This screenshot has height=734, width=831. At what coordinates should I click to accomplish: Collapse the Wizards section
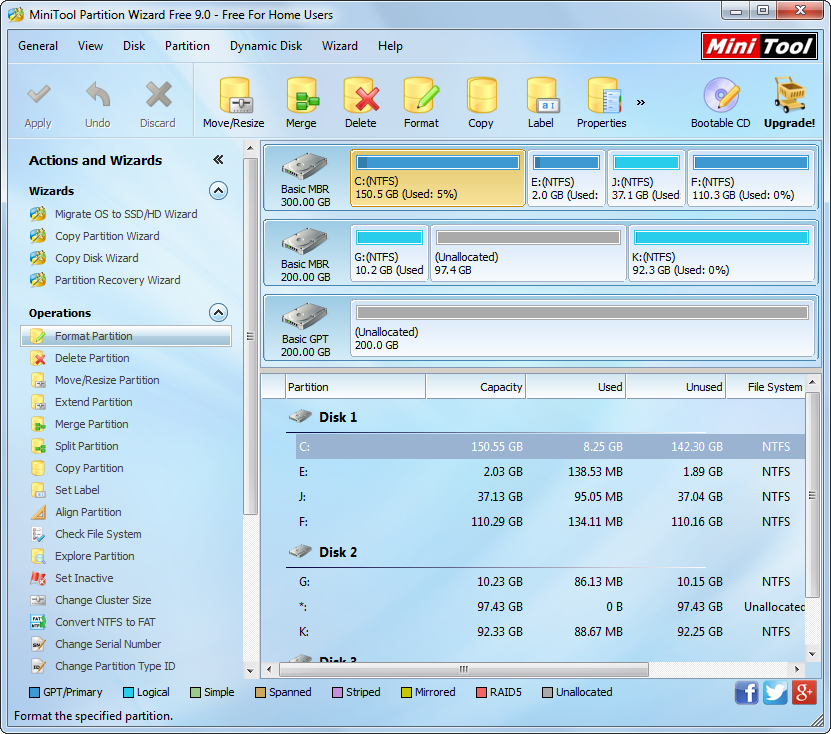click(218, 191)
